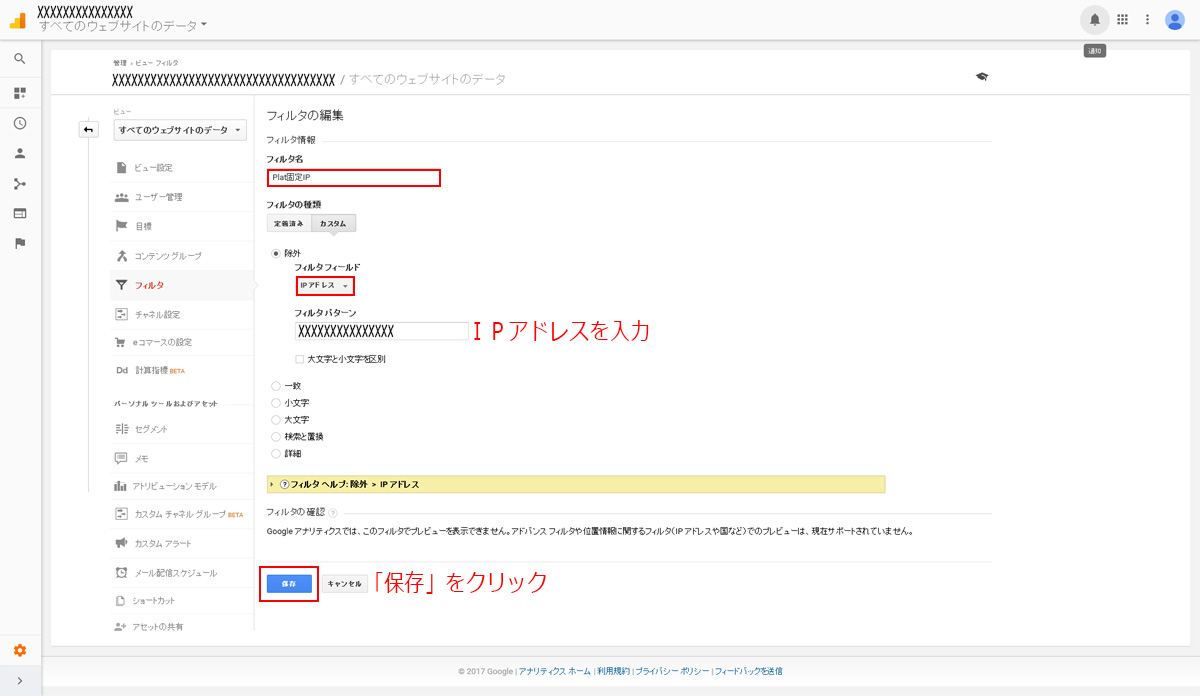Open the アナリティクス ホーム footer link
Image resolution: width=1200 pixels, height=696 pixels.
(555, 671)
